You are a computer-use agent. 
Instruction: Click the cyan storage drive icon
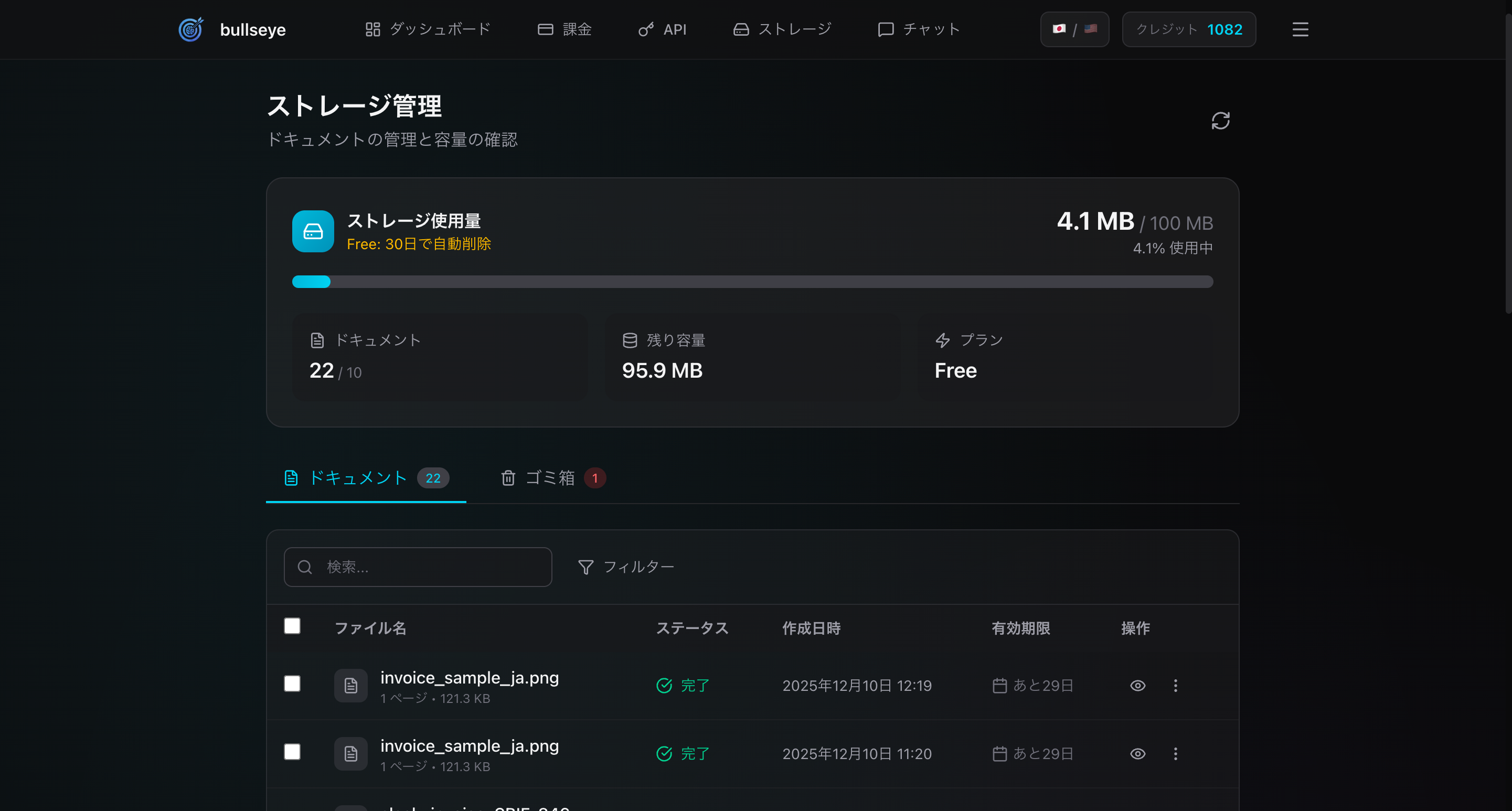(313, 231)
